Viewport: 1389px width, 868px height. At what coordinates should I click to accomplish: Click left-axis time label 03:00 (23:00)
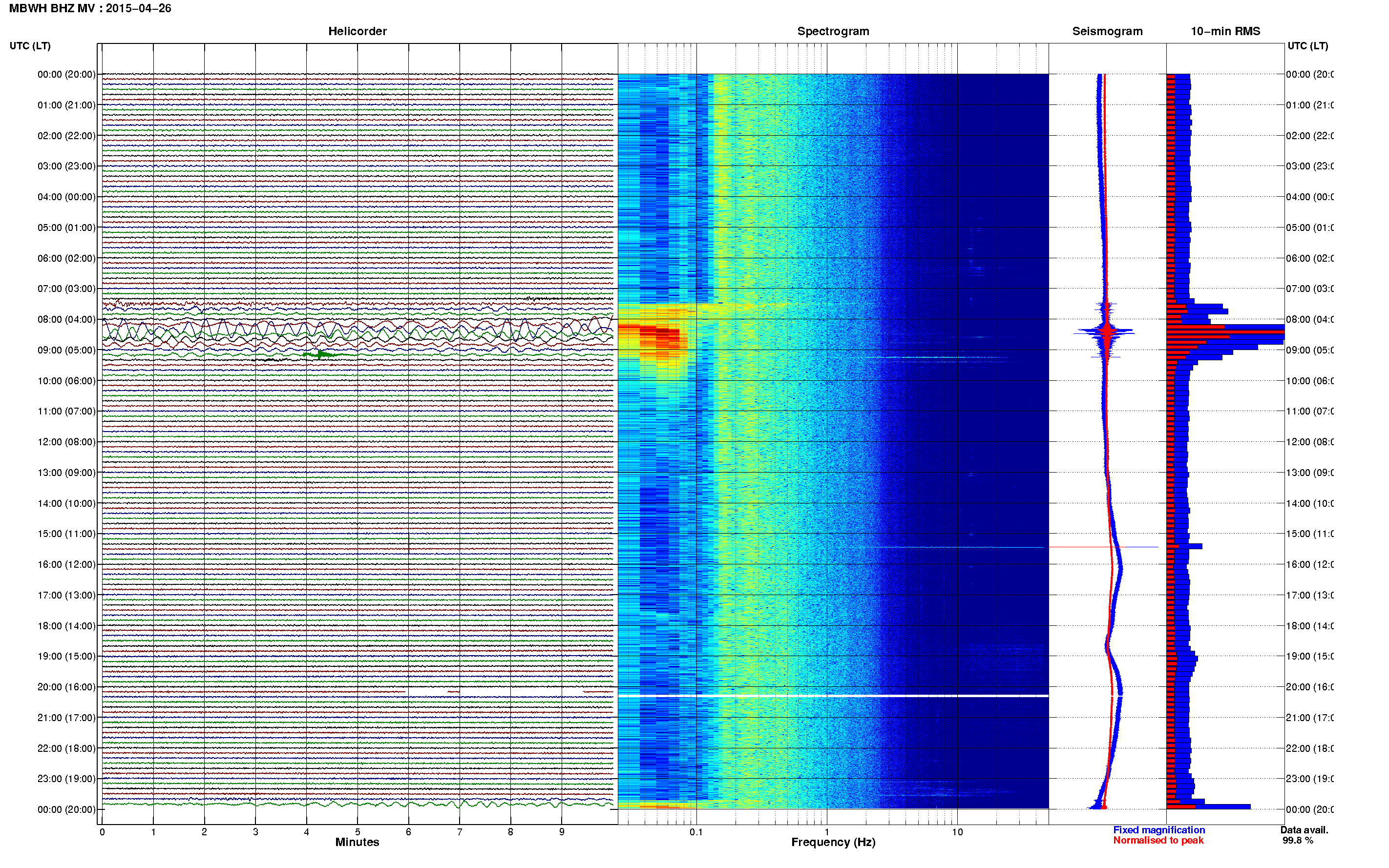point(66,166)
